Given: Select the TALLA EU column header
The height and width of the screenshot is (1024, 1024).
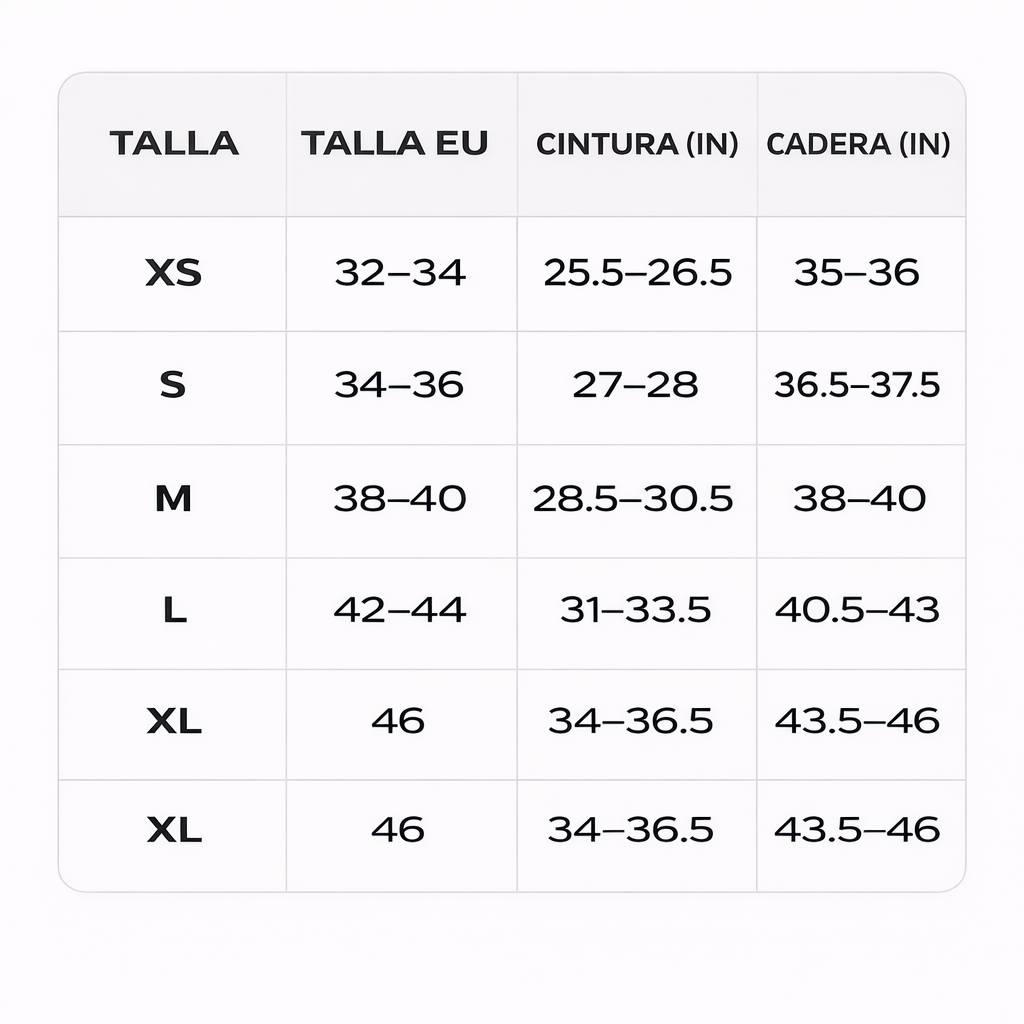Looking at the screenshot, I should tap(395, 143).
